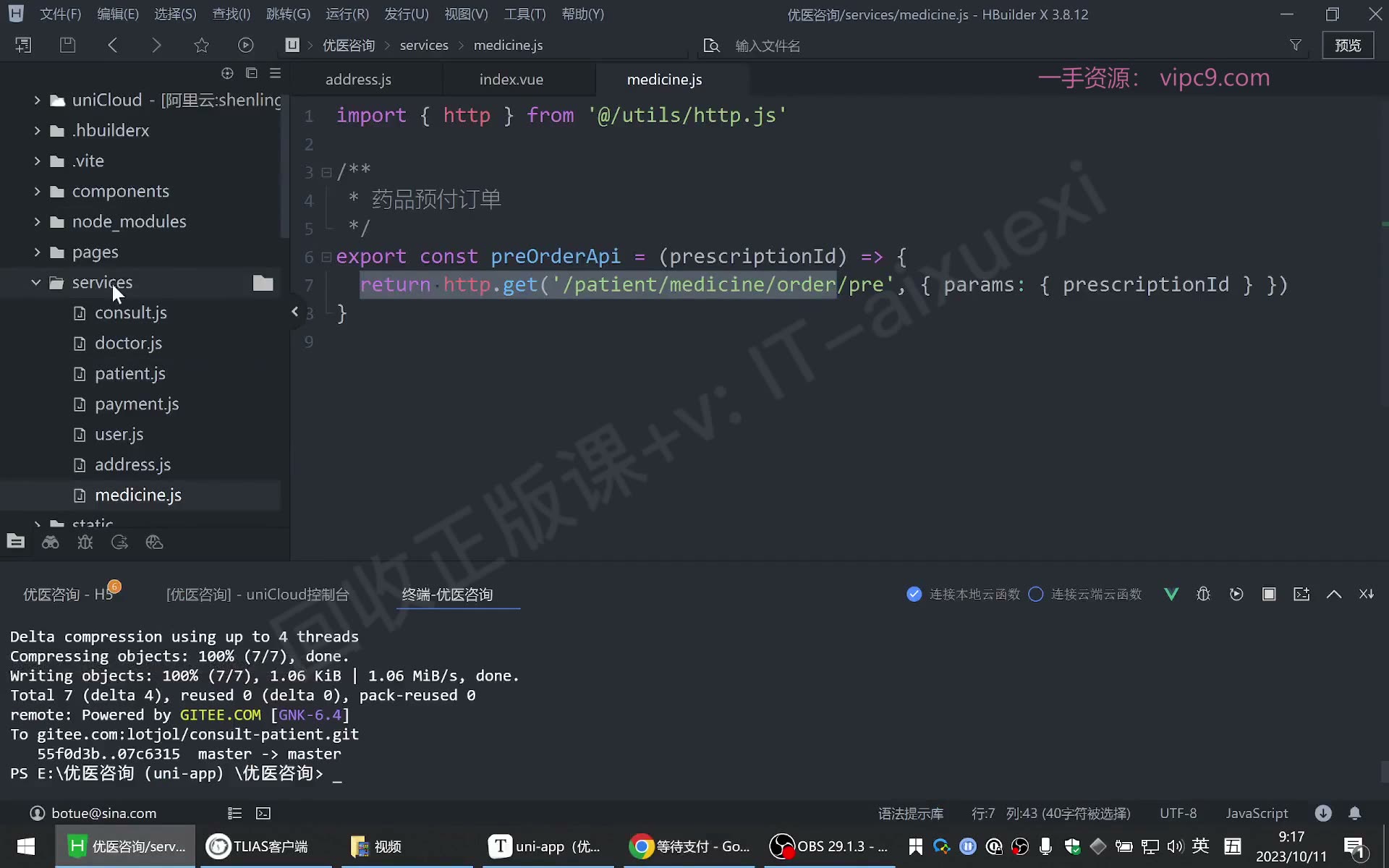This screenshot has height=868, width=1389.
Task: Open OBS 29.1.3 from the taskbar
Action: (x=830, y=846)
